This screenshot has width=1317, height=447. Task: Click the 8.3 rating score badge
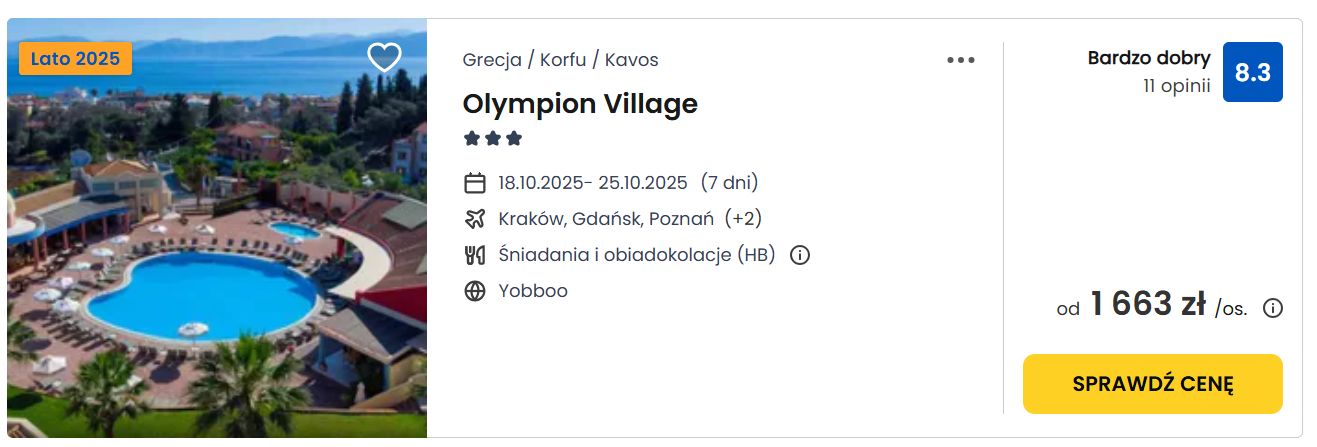point(1253,72)
